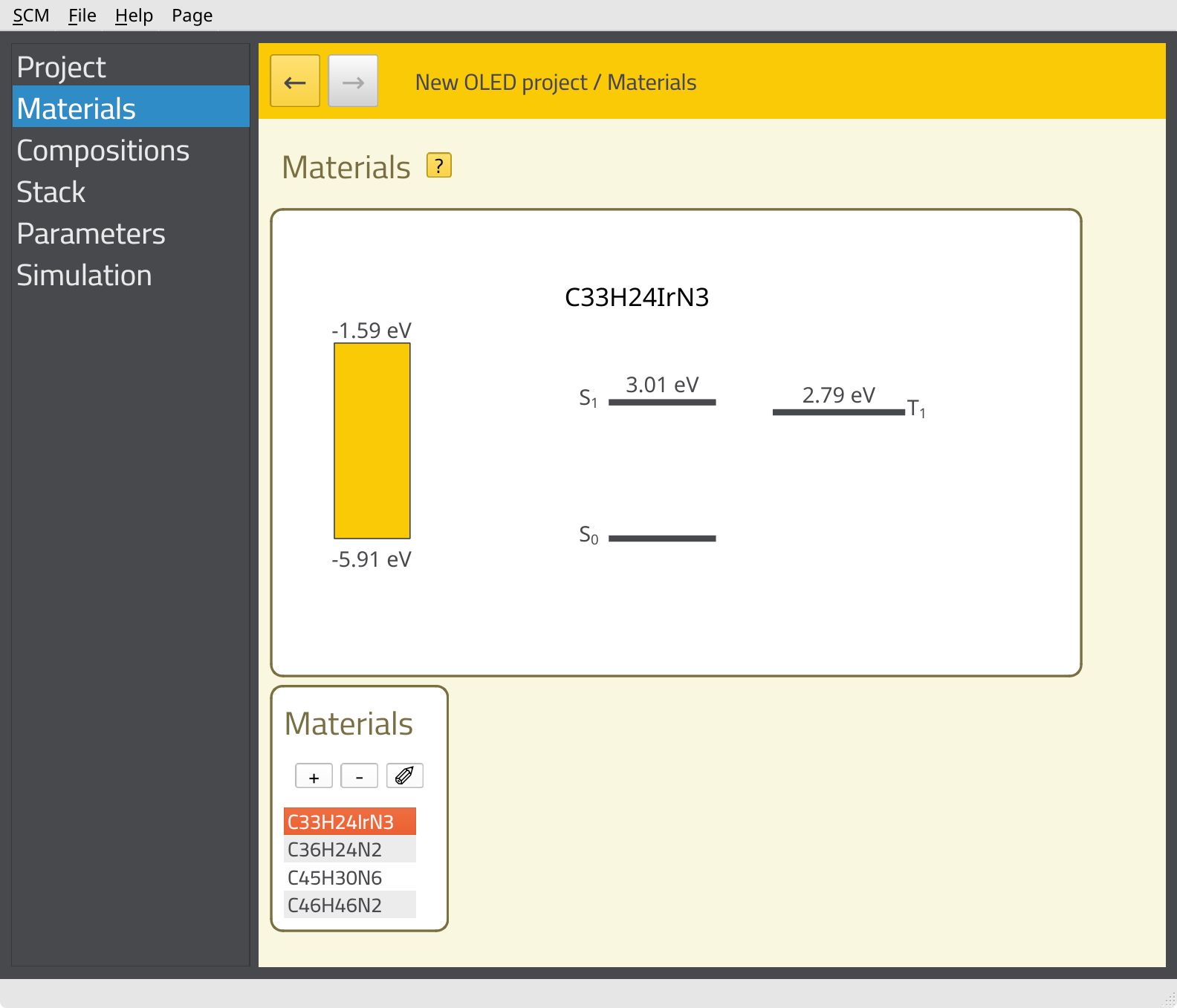Go to the Simulation page
This screenshot has width=1177, height=1008.
pyautogui.click(x=84, y=276)
